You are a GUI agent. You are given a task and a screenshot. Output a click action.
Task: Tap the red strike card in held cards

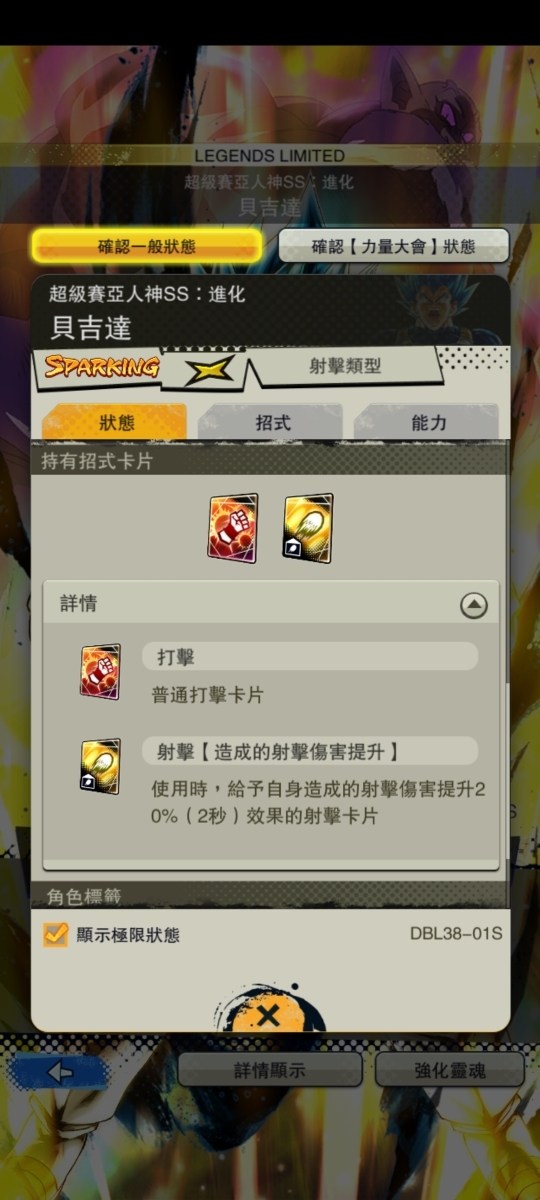click(x=232, y=527)
